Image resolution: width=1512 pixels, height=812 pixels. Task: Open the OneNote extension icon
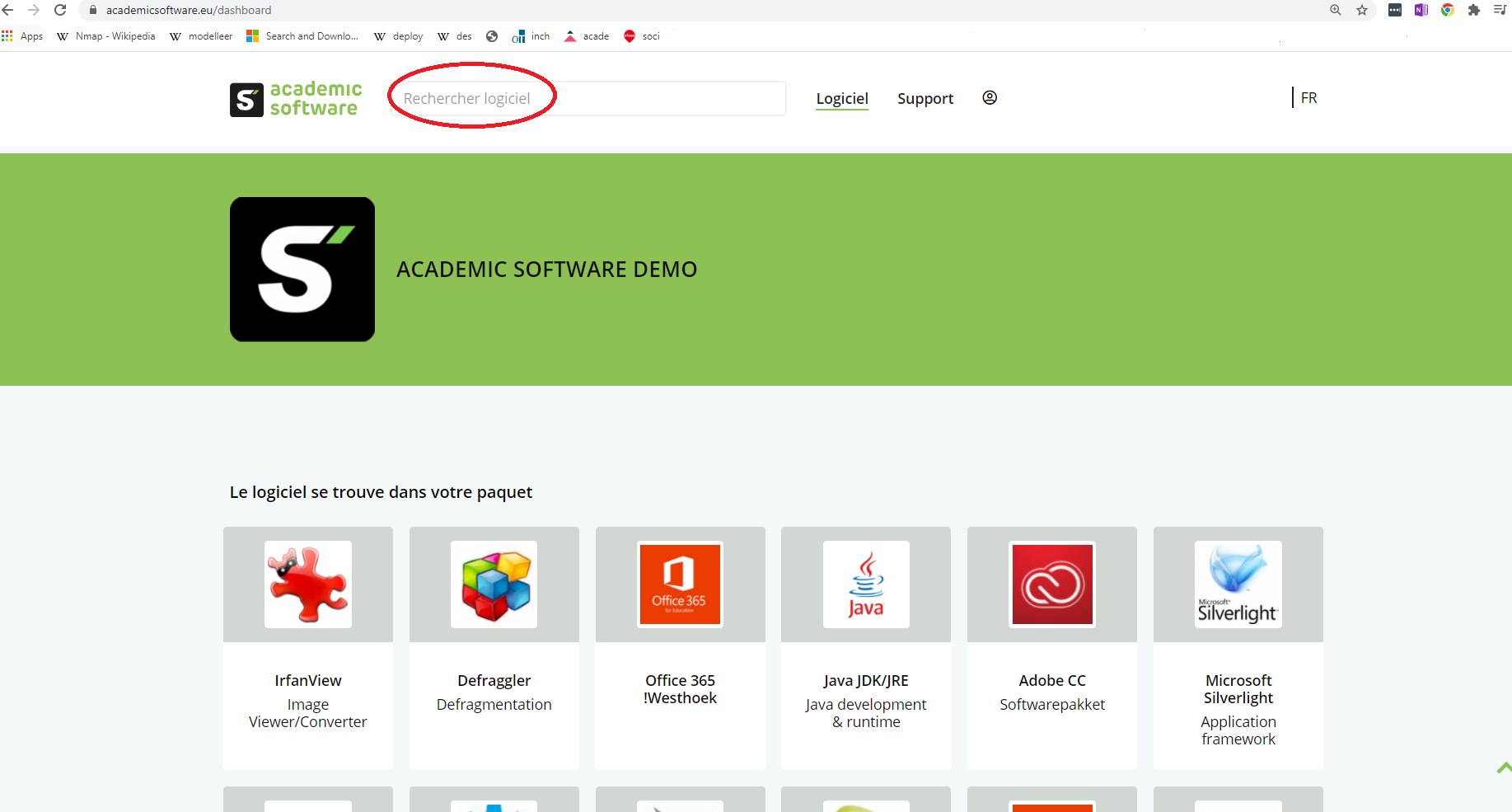[1421, 10]
